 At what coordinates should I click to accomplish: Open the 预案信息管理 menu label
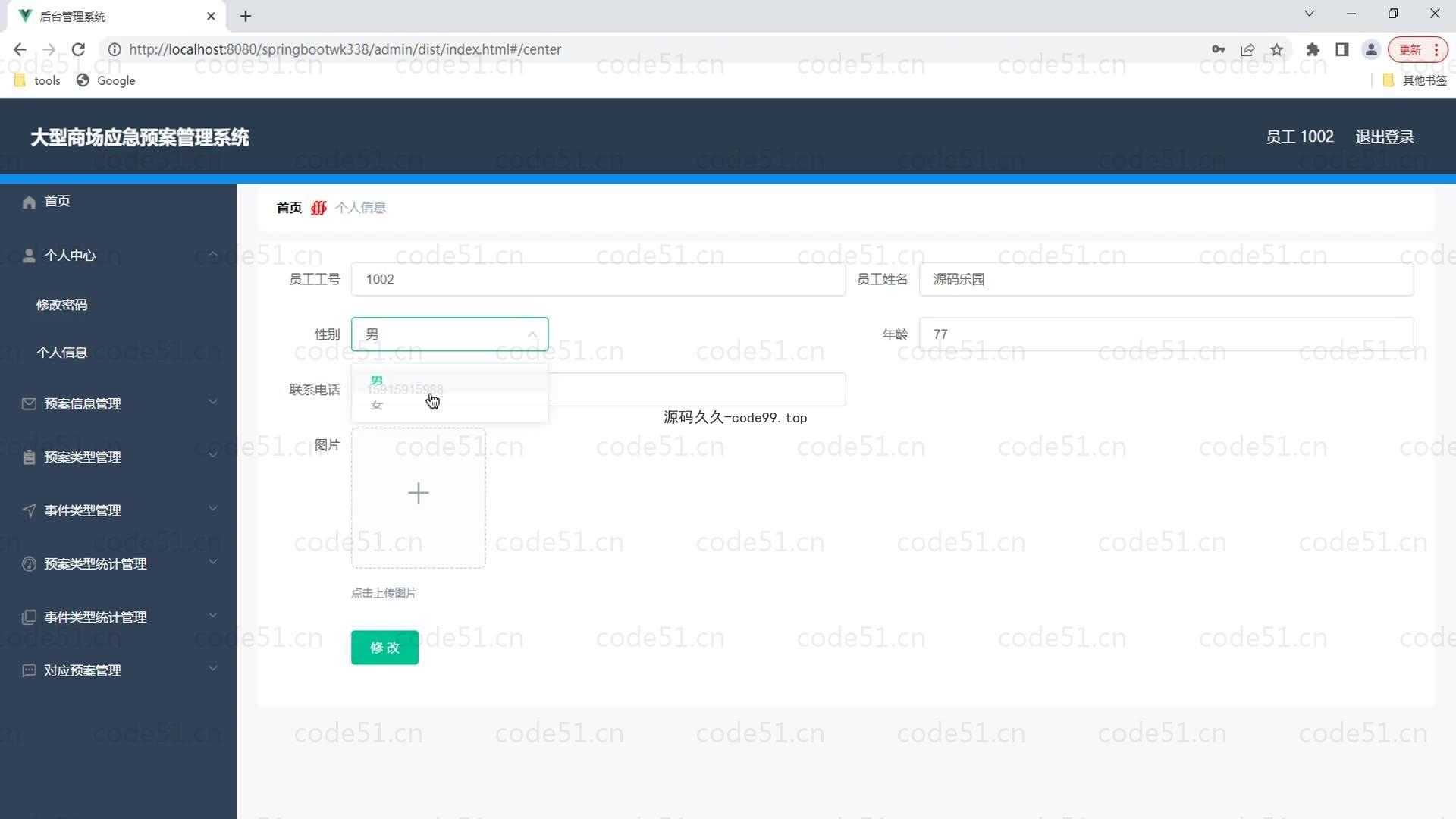click(x=83, y=404)
